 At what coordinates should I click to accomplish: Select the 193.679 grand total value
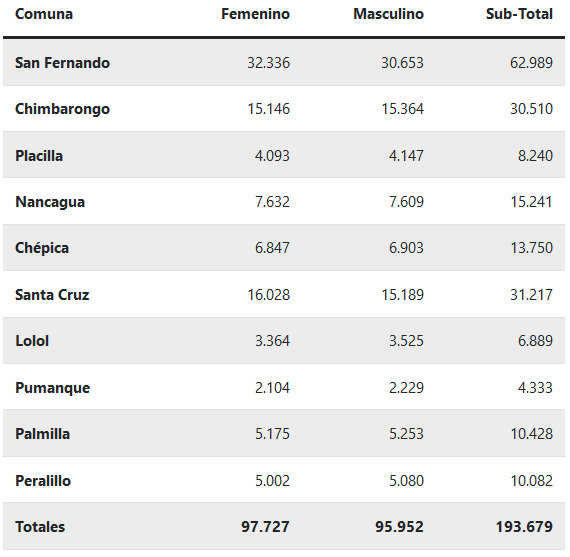tap(525, 527)
